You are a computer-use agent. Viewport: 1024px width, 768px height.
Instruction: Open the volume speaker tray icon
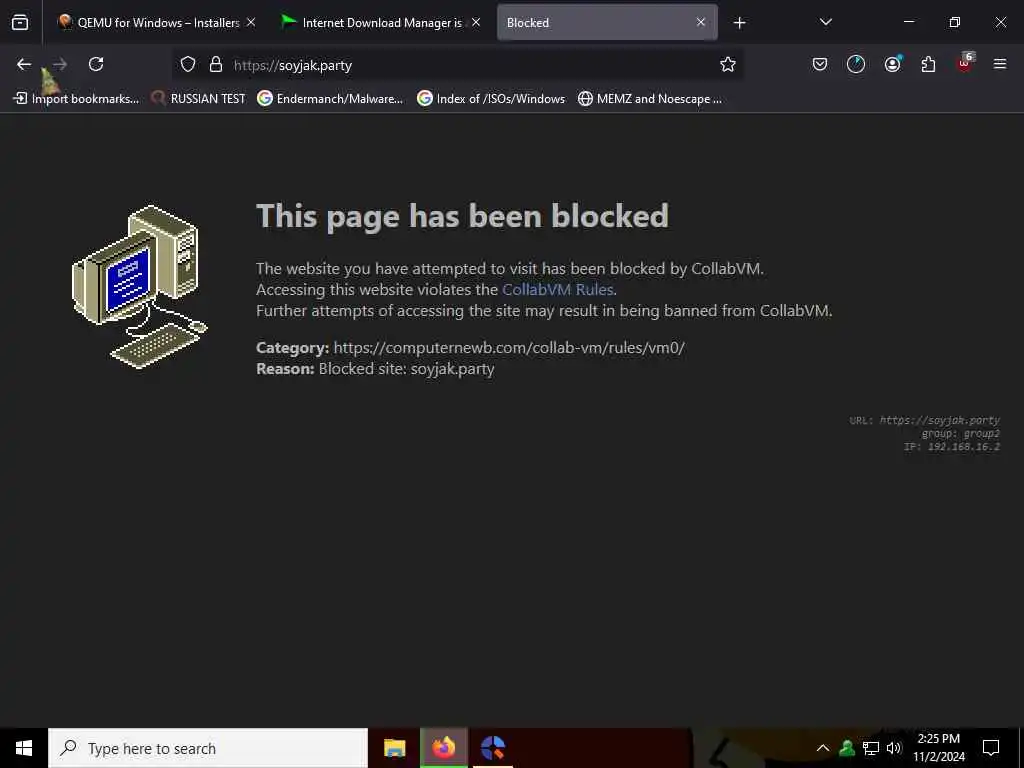coord(894,748)
